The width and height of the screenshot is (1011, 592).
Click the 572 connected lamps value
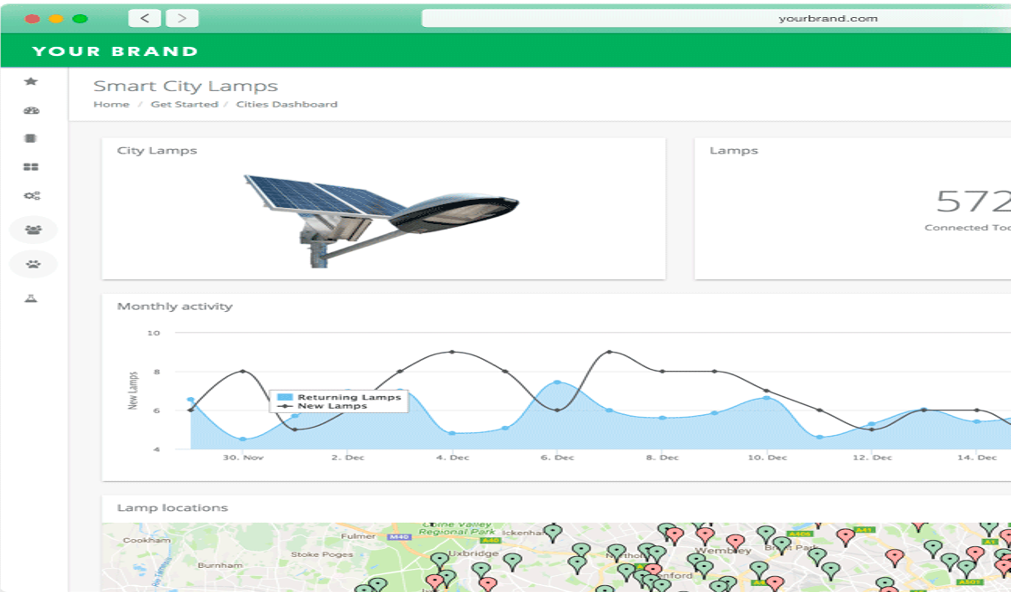[974, 201]
